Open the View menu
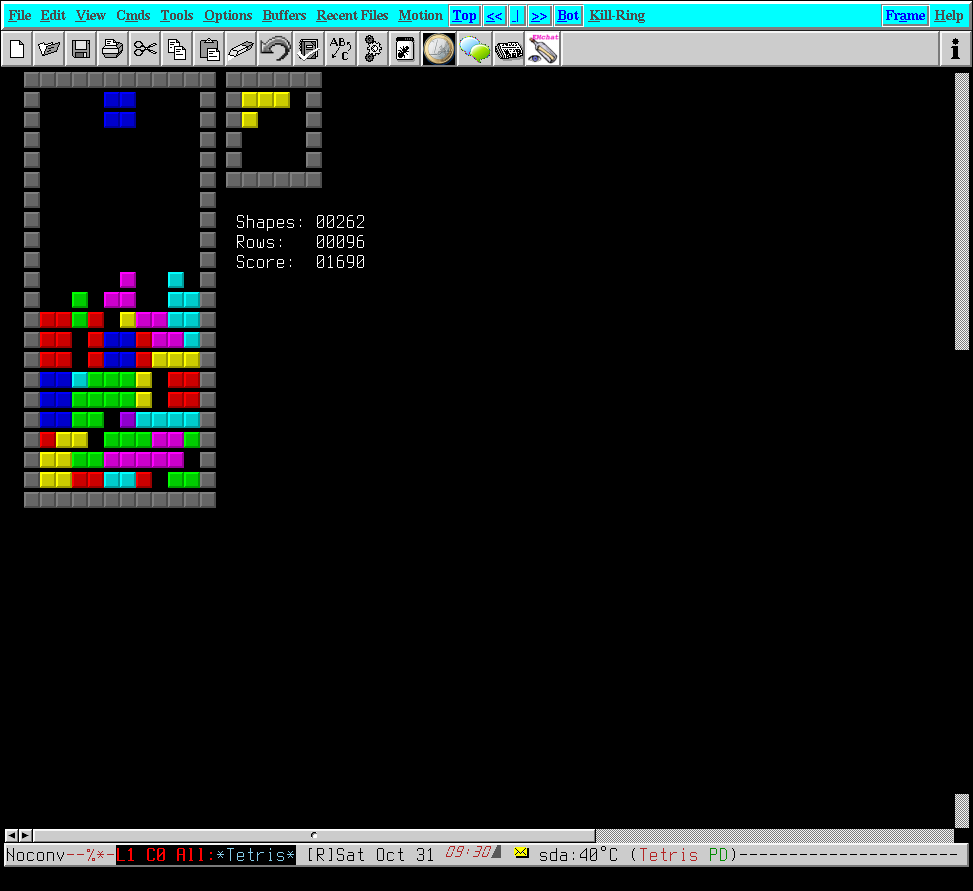 [x=91, y=16]
